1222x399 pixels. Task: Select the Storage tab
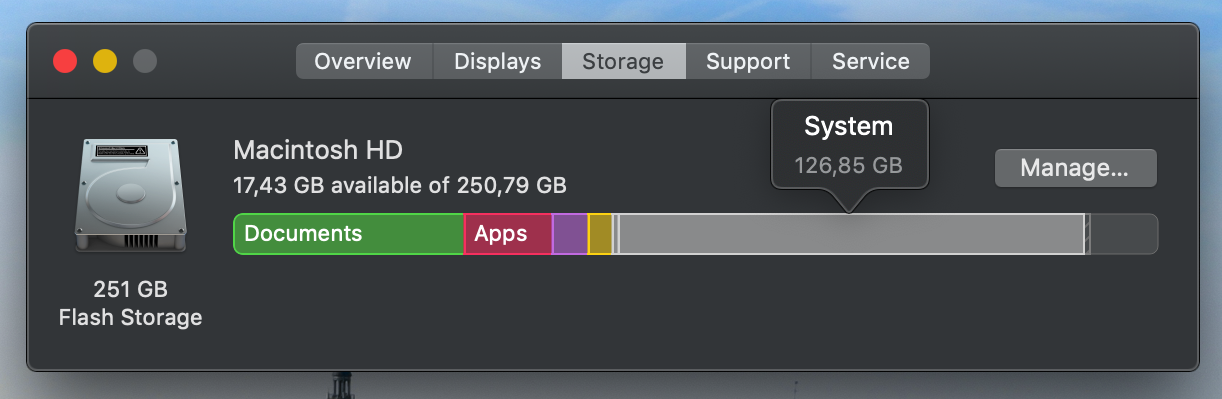point(623,61)
